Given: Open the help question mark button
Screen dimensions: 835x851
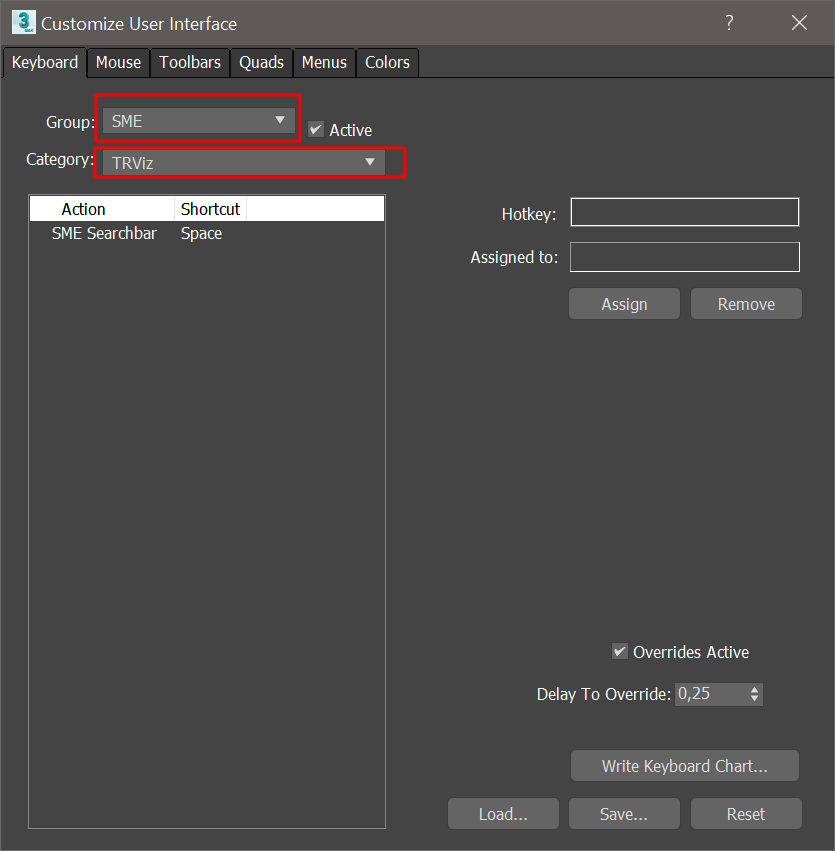Looking at the screenshot, I should pos(729,23).
